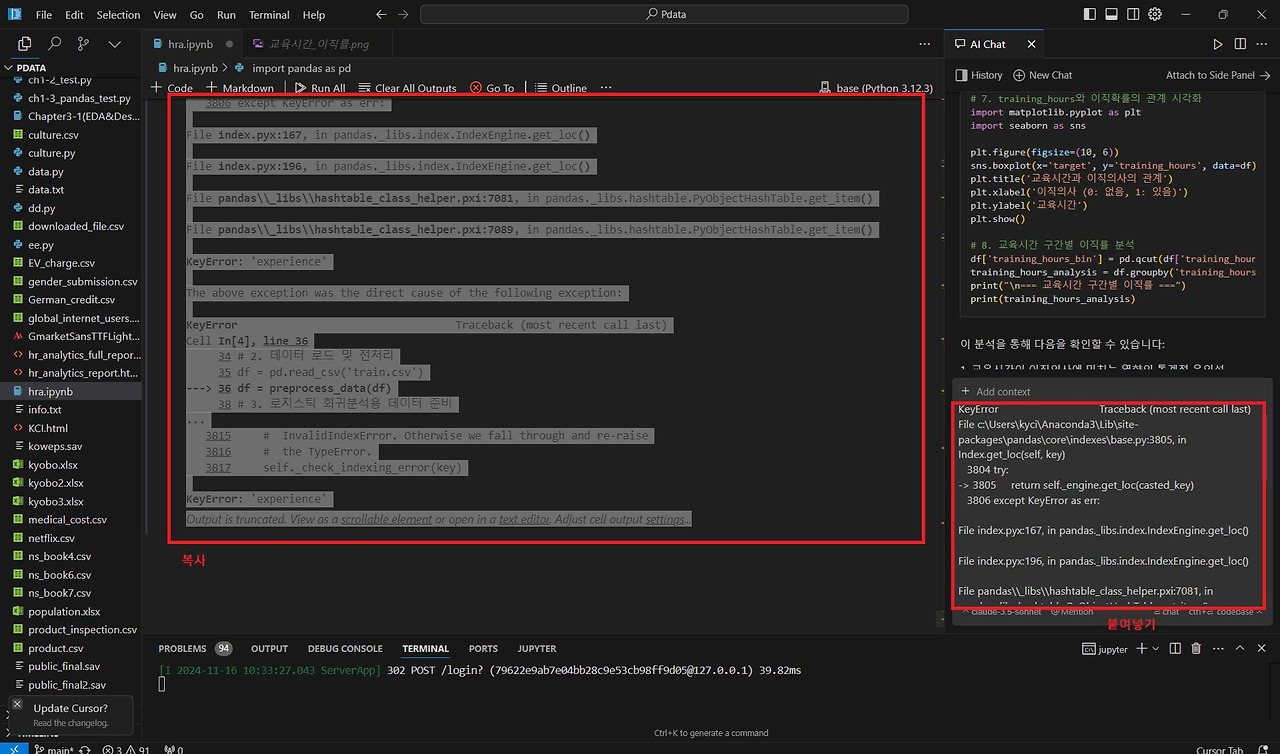Screen dimensions: 1280x754
Task: Maximize the panel with up chevron
Action: click(x=1239, y=649)
